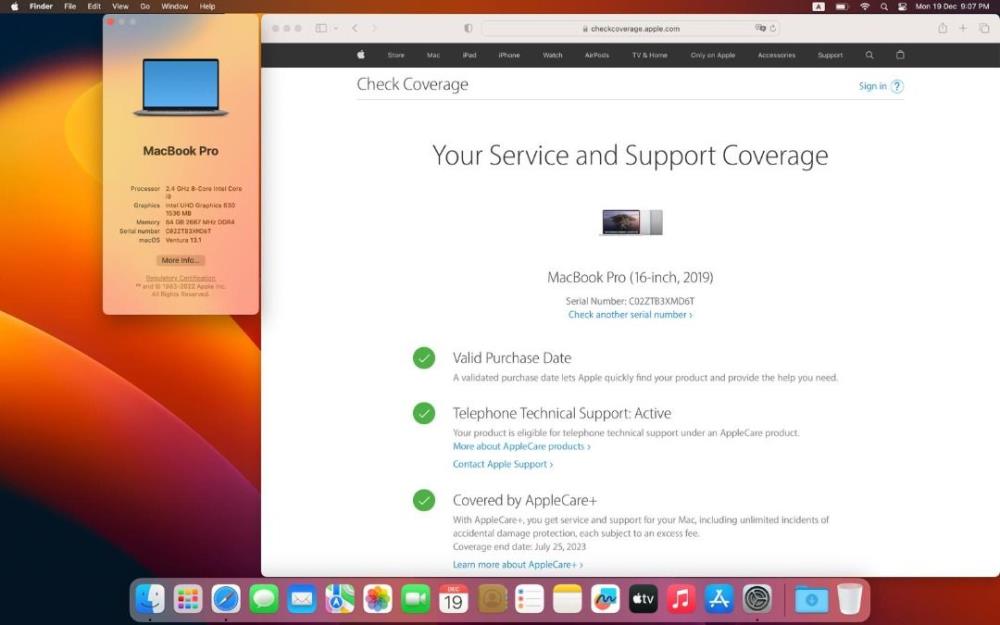This screenshot has height=625, width=1000.
Task: Click the date and time in the menu bar
Action: point(952,6)
